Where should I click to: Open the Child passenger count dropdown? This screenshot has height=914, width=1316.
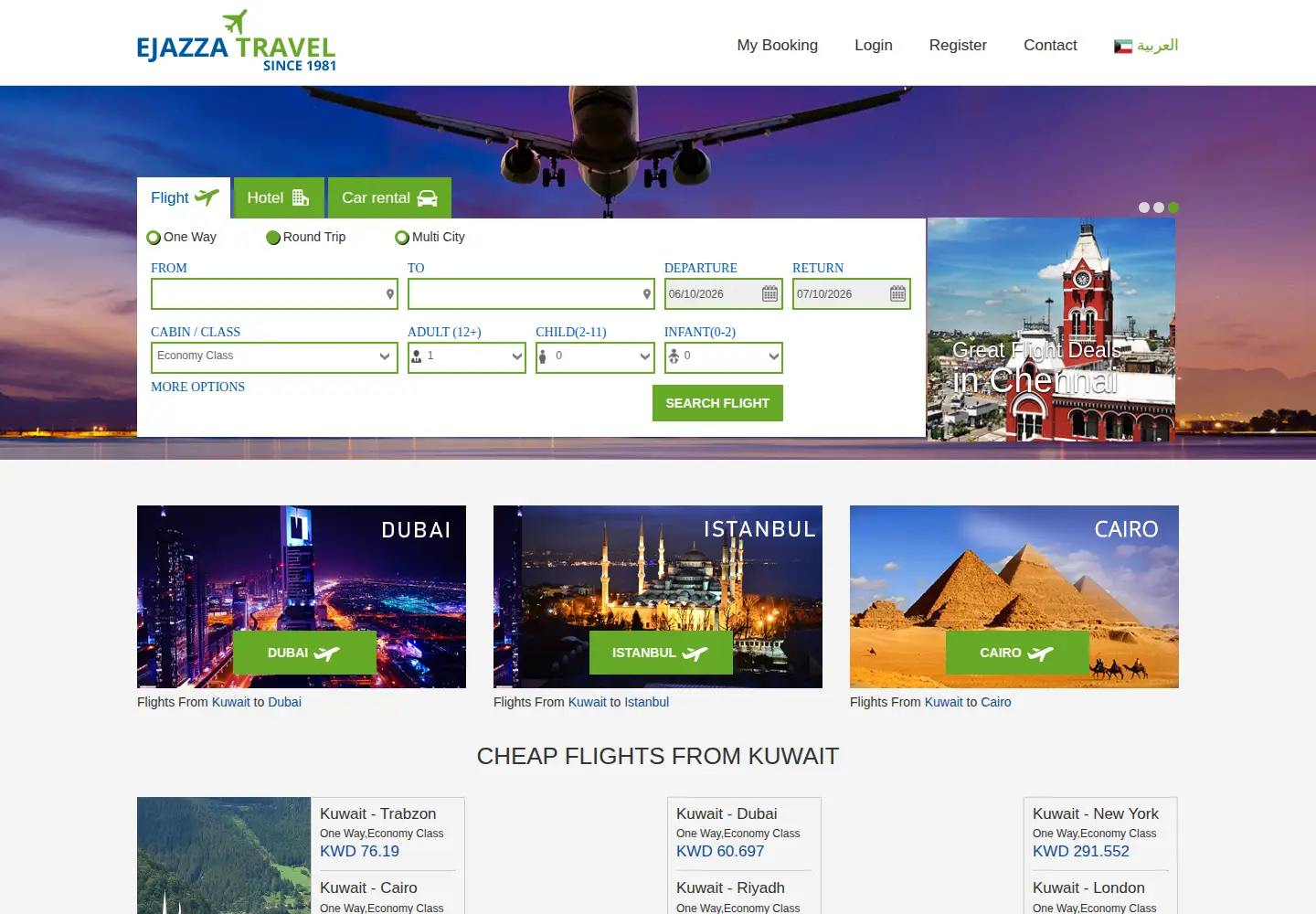pos(595,357)
